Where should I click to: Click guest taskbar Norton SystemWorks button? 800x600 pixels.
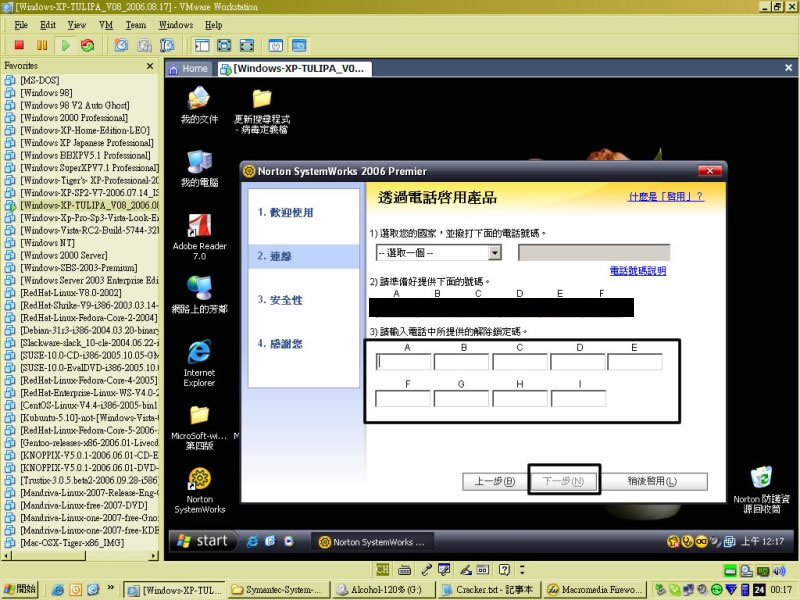[x=372, y=542]
